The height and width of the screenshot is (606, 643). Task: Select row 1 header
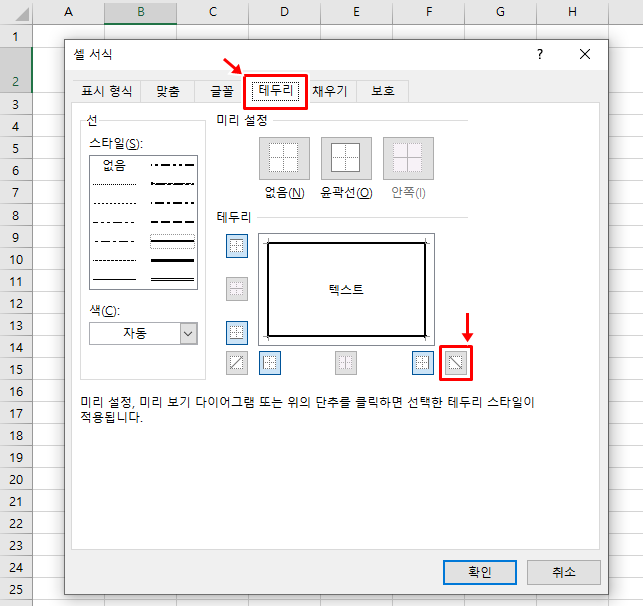pyautogui.click(x=16, y=36)
